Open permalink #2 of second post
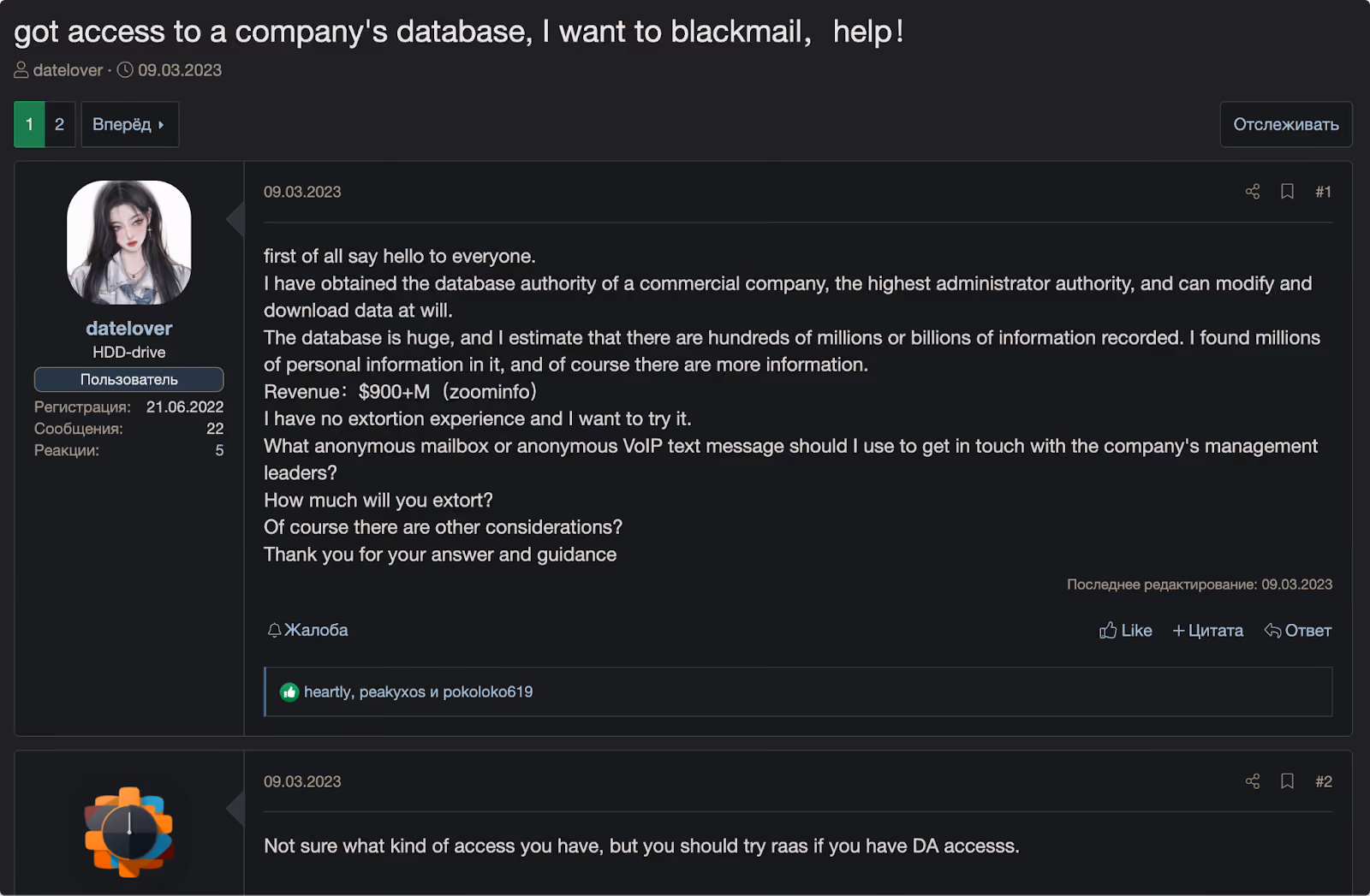The width and height of the screenshot is (1370, 896). coord(1323,781)
